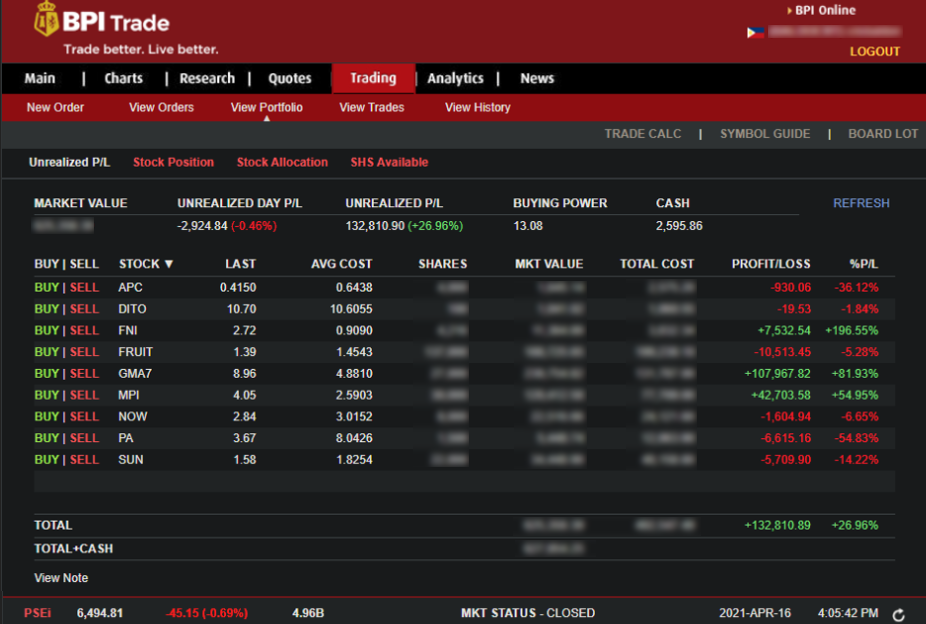Open the Research menu
The width and height of the screenshot is (926, 624).
pyautogui.click(x=207, y=79)
